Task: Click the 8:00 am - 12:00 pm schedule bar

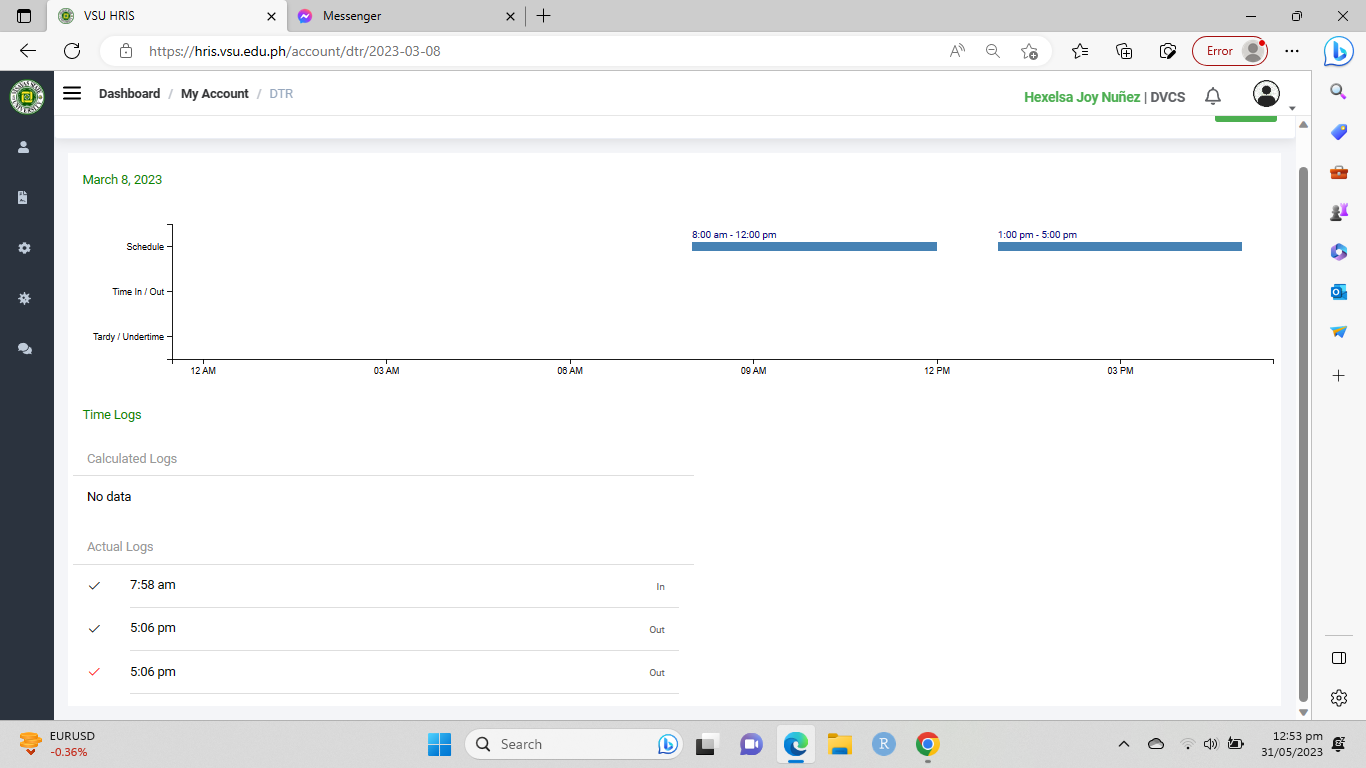Action: [814, 246]
